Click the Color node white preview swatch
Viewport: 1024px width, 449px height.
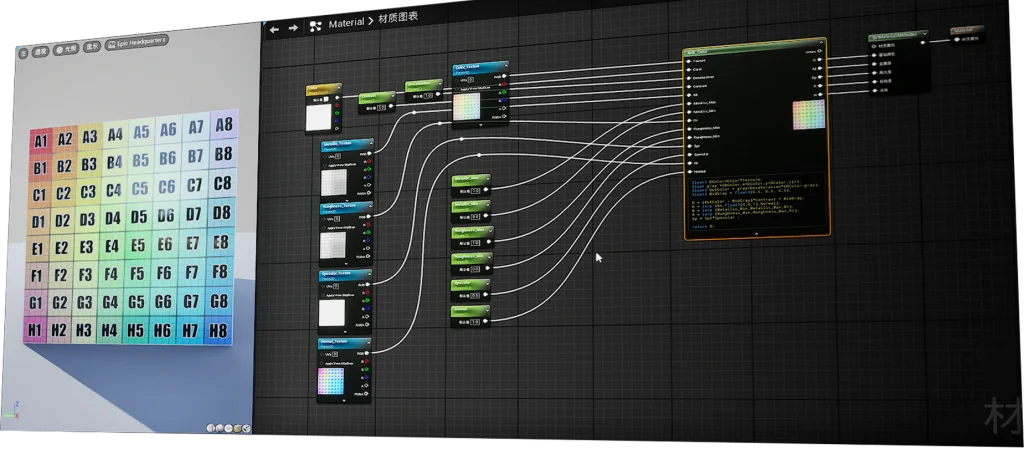tap(319, 117)
